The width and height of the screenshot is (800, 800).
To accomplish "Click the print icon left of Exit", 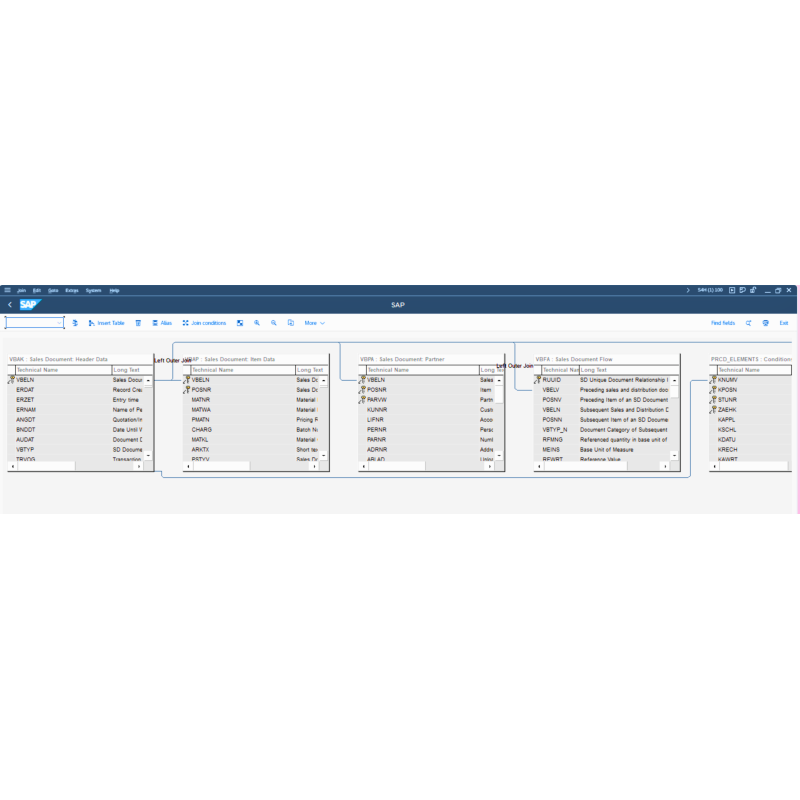I will coord(766,323).
